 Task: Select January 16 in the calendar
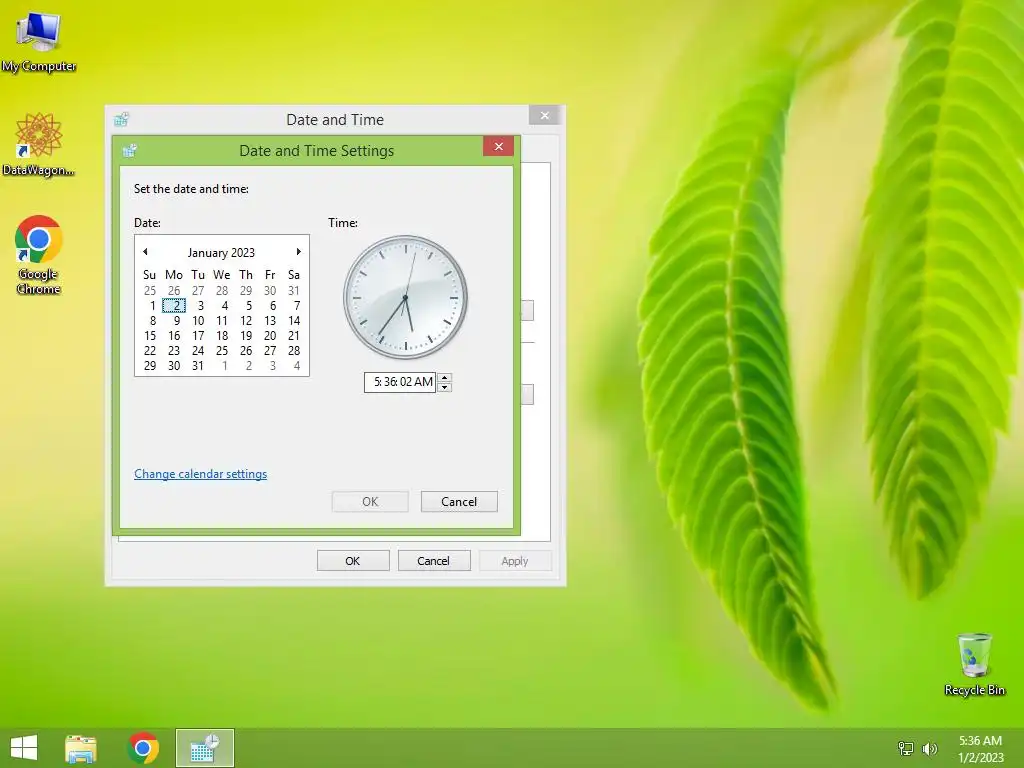coord(174,336)
